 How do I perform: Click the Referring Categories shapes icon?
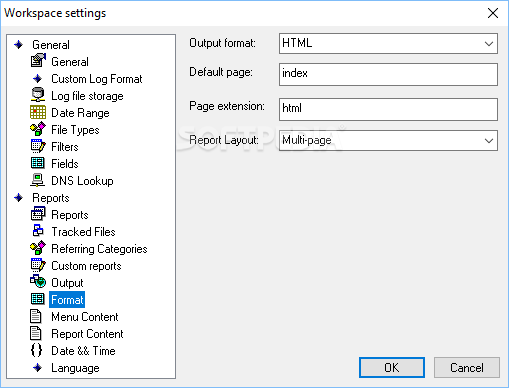point(38,248)
